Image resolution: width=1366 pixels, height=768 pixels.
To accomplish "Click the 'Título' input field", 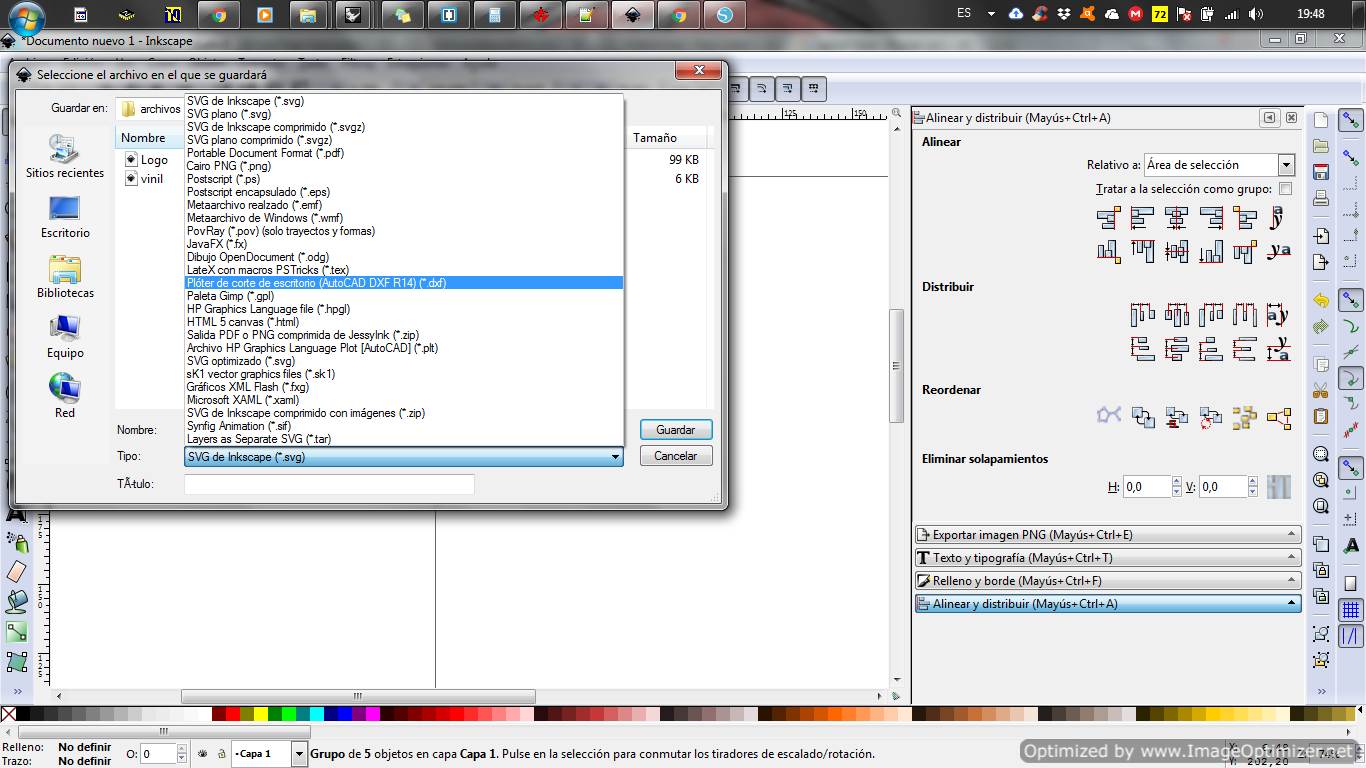I will click(329, 484).
